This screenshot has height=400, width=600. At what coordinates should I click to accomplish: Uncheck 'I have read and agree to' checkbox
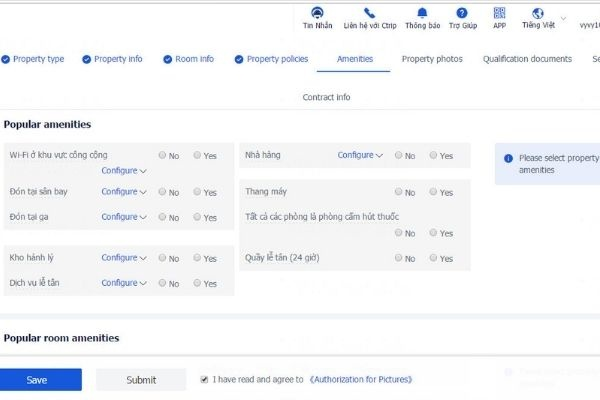(204, 379)
